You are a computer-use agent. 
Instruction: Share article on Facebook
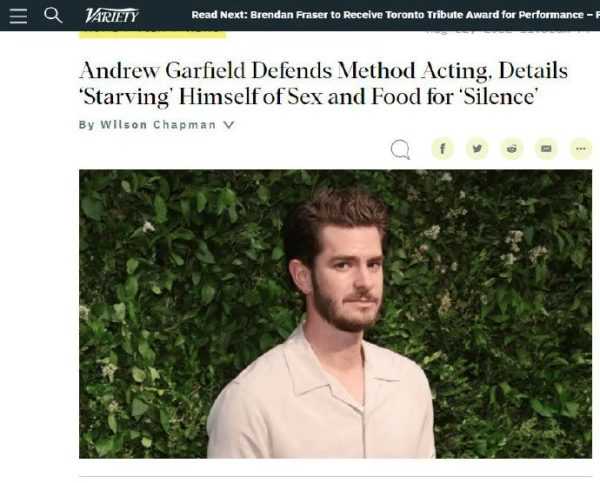(x=443, y=148)
